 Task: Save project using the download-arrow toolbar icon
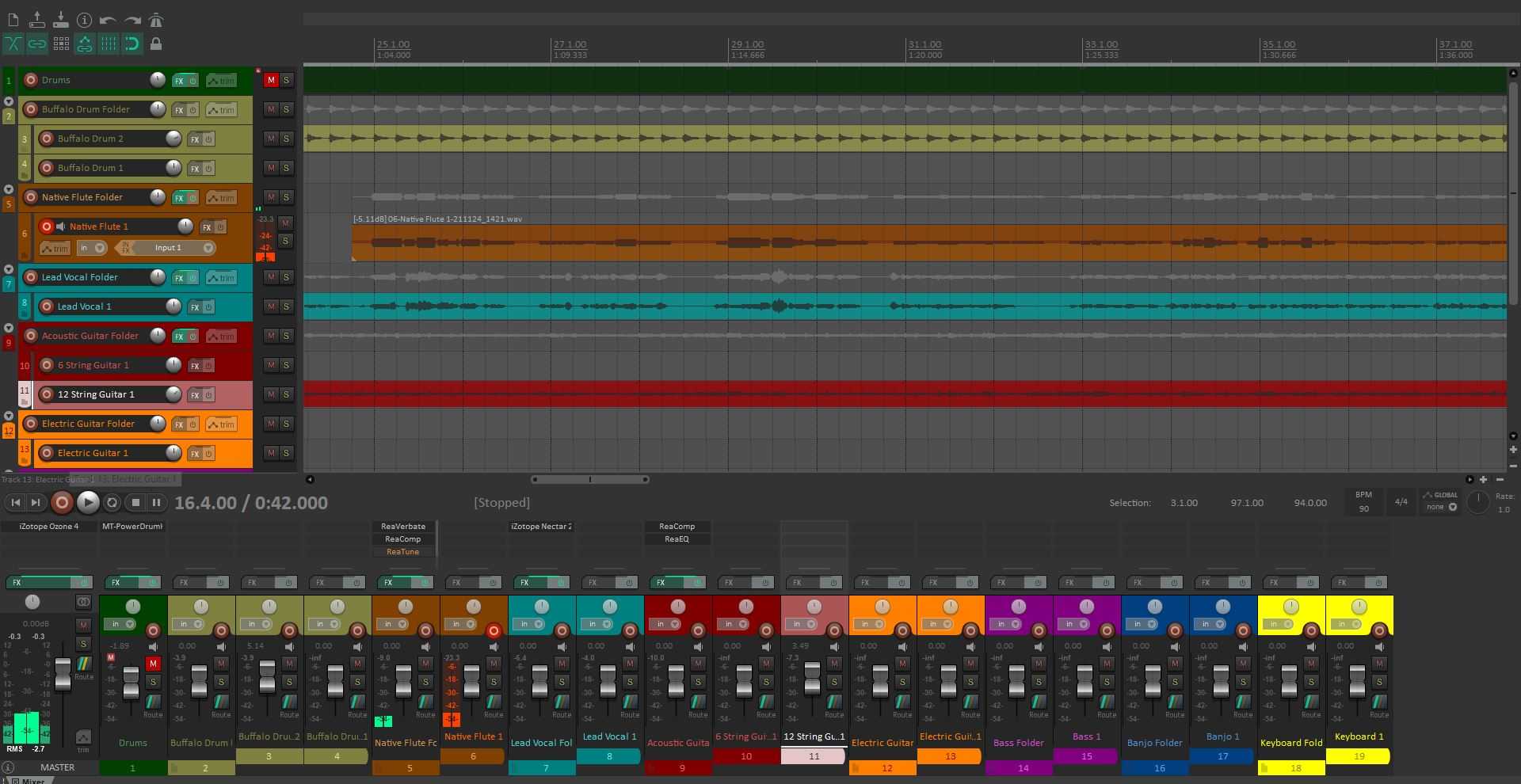pyautogui.click(x=61, y=20)
